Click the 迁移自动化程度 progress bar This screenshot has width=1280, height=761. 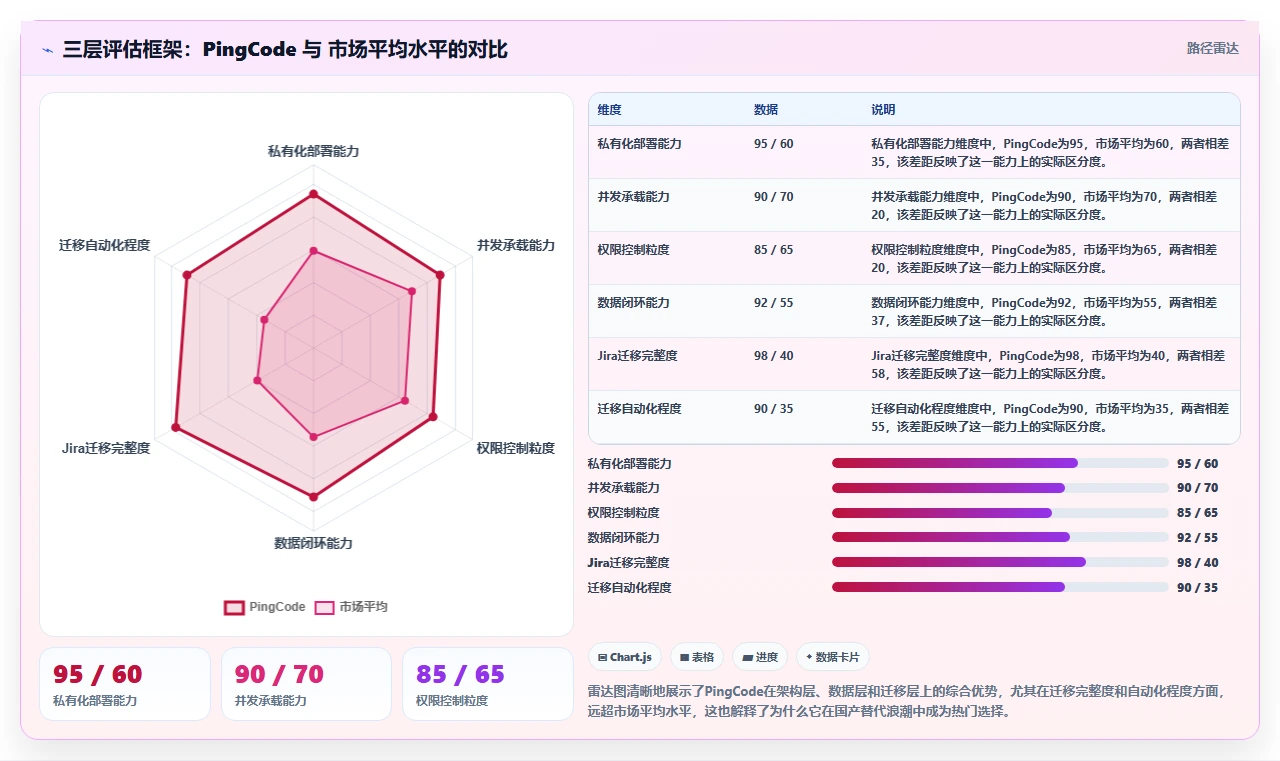coord(1000,588)
